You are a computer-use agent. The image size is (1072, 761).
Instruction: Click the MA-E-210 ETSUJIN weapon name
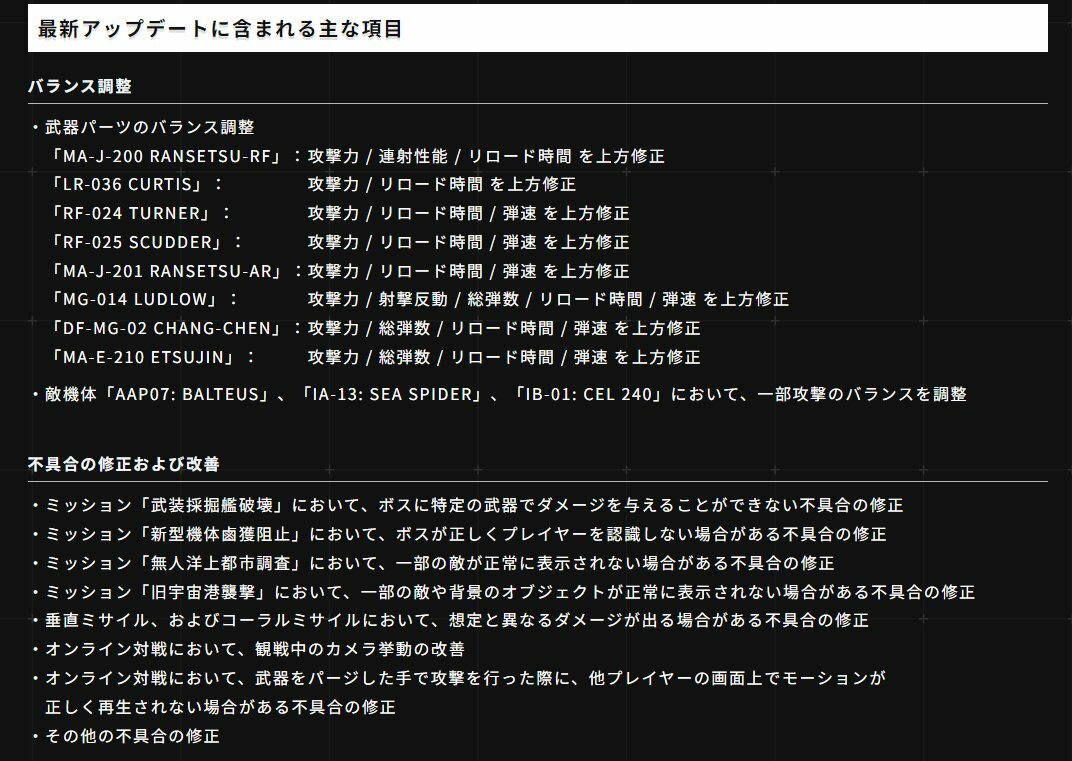point(149,357)
